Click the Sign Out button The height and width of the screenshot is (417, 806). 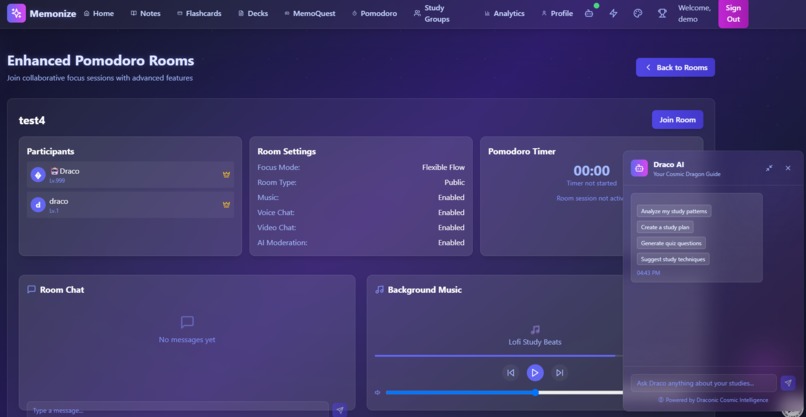(x=733, y=14)
